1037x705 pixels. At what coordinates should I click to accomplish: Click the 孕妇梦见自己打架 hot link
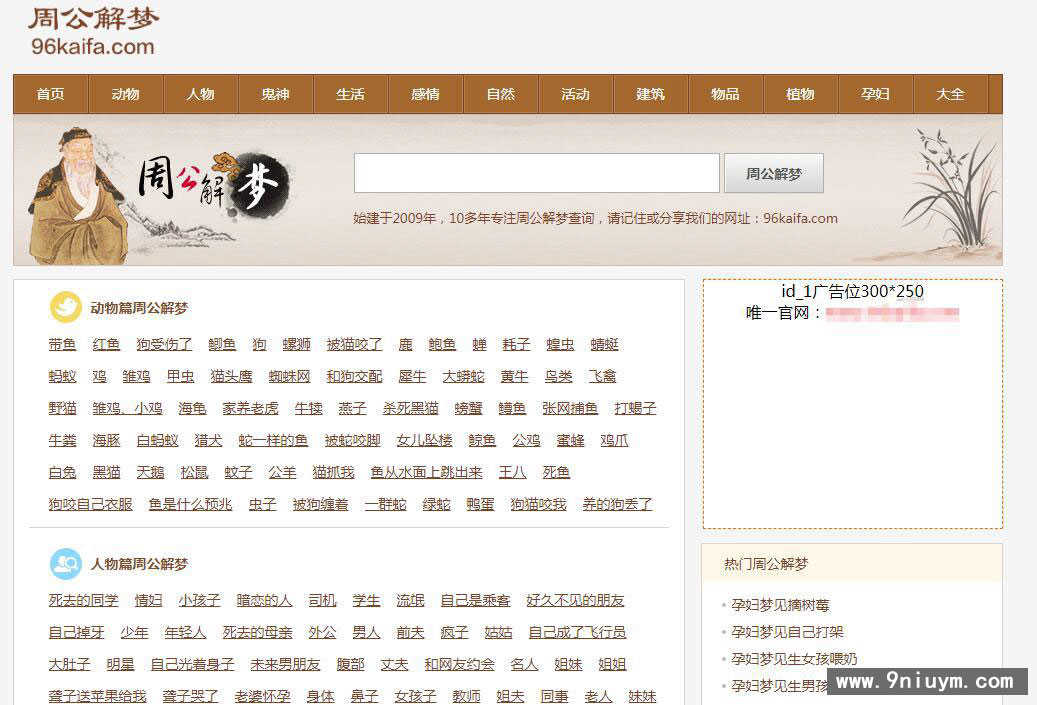pyautogui.click(x=787, y=632)
